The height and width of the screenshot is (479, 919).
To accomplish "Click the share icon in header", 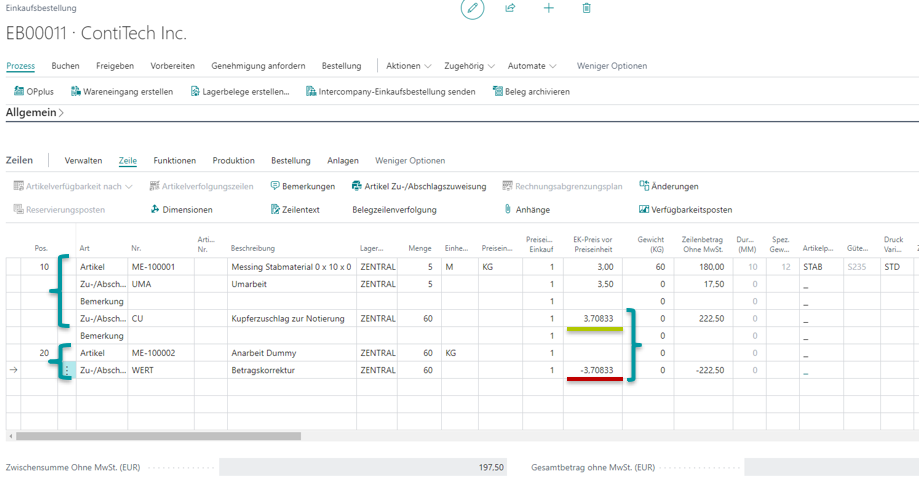I will tap(510, 8).
